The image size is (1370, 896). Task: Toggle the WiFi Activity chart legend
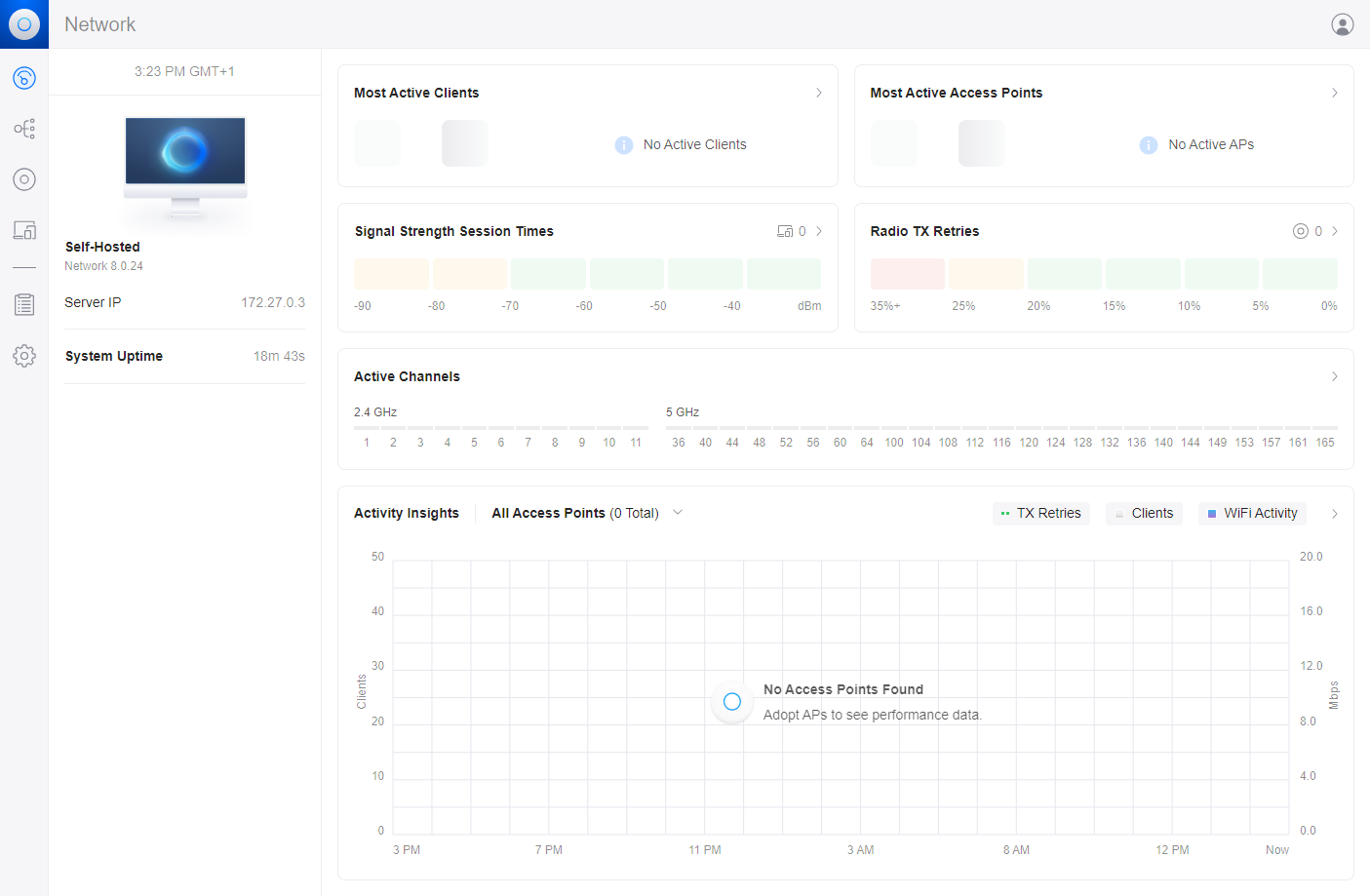tap(1252, 513)
